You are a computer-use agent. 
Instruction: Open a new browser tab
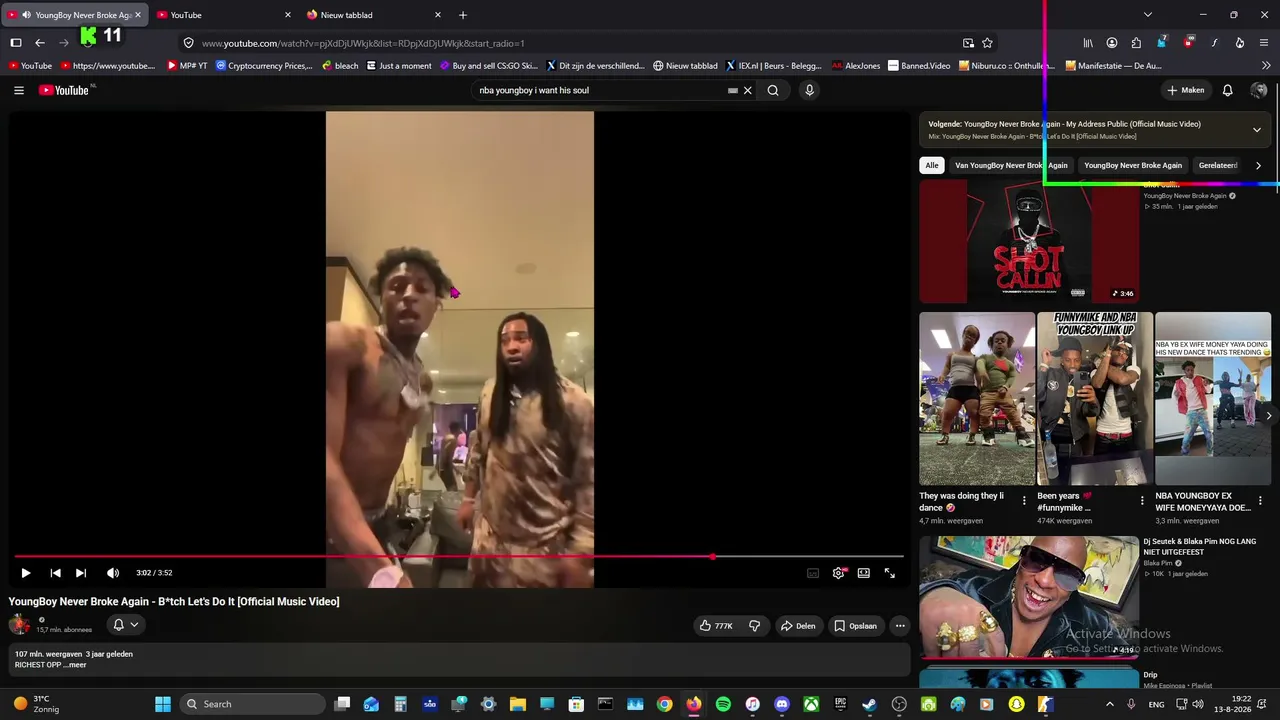point(463,15)
